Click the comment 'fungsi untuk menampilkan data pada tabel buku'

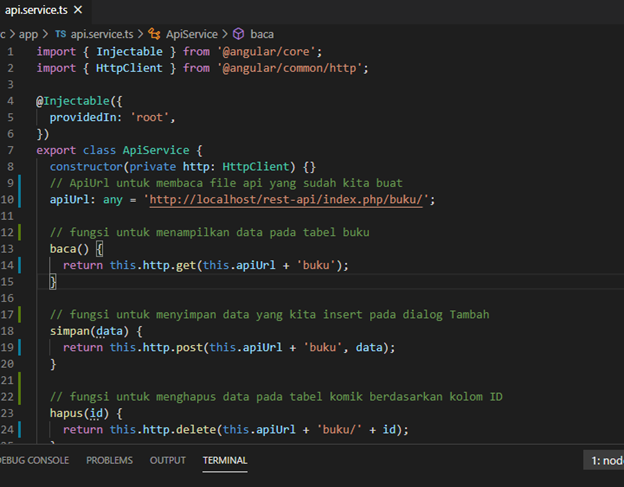[x=209, y=232]
